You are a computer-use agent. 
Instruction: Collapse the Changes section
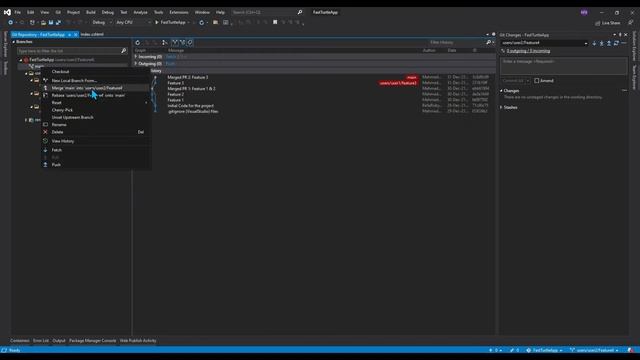click(x=502, y=91)
